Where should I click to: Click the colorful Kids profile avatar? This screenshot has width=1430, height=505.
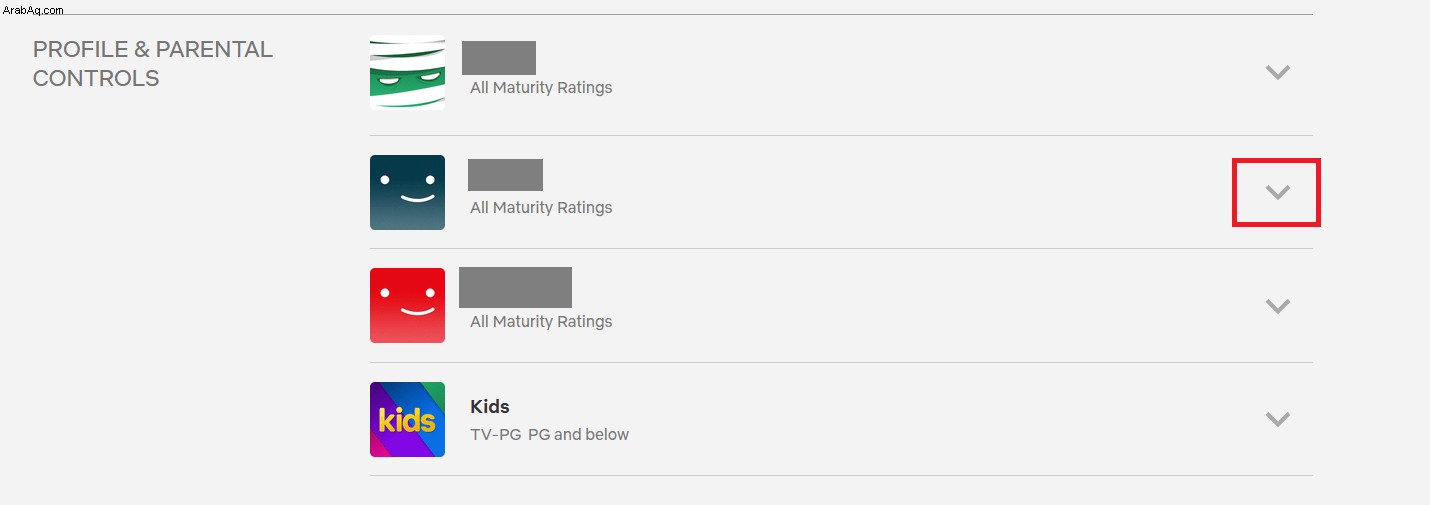click(x=407, y=419)
